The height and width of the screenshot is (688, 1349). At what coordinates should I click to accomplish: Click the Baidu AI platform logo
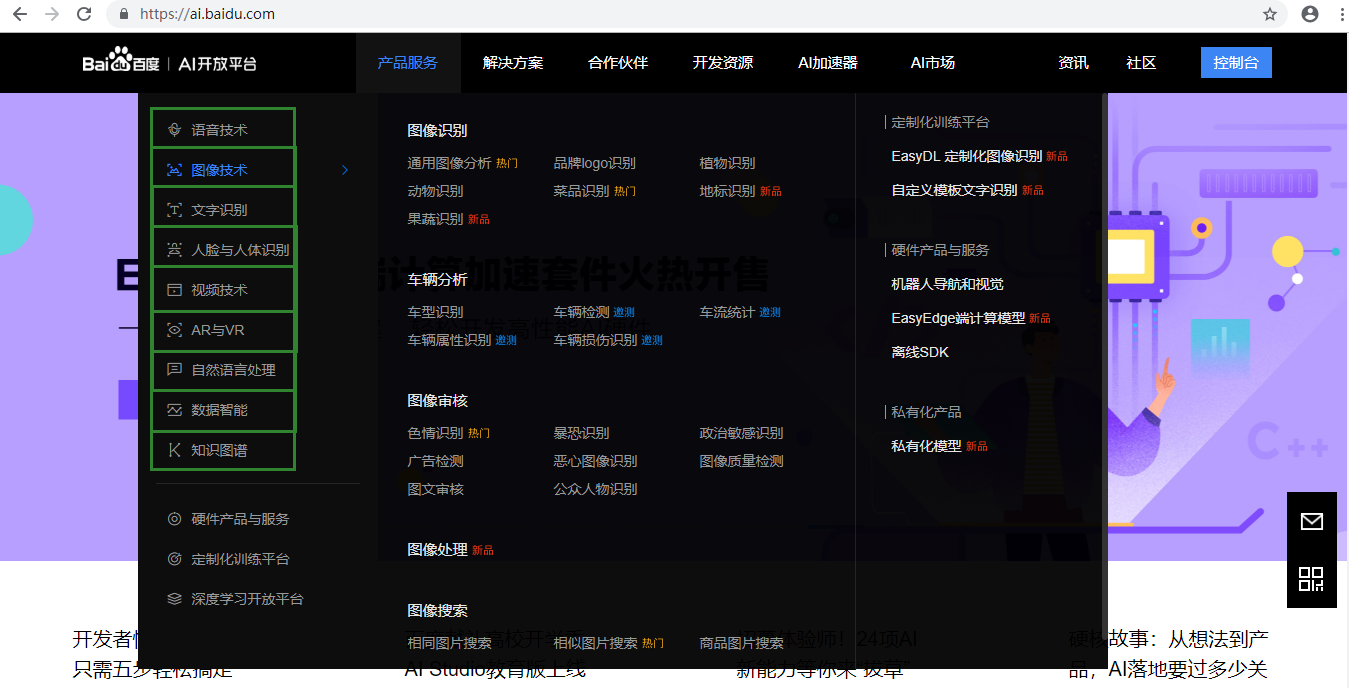click(x=170, y=62)
